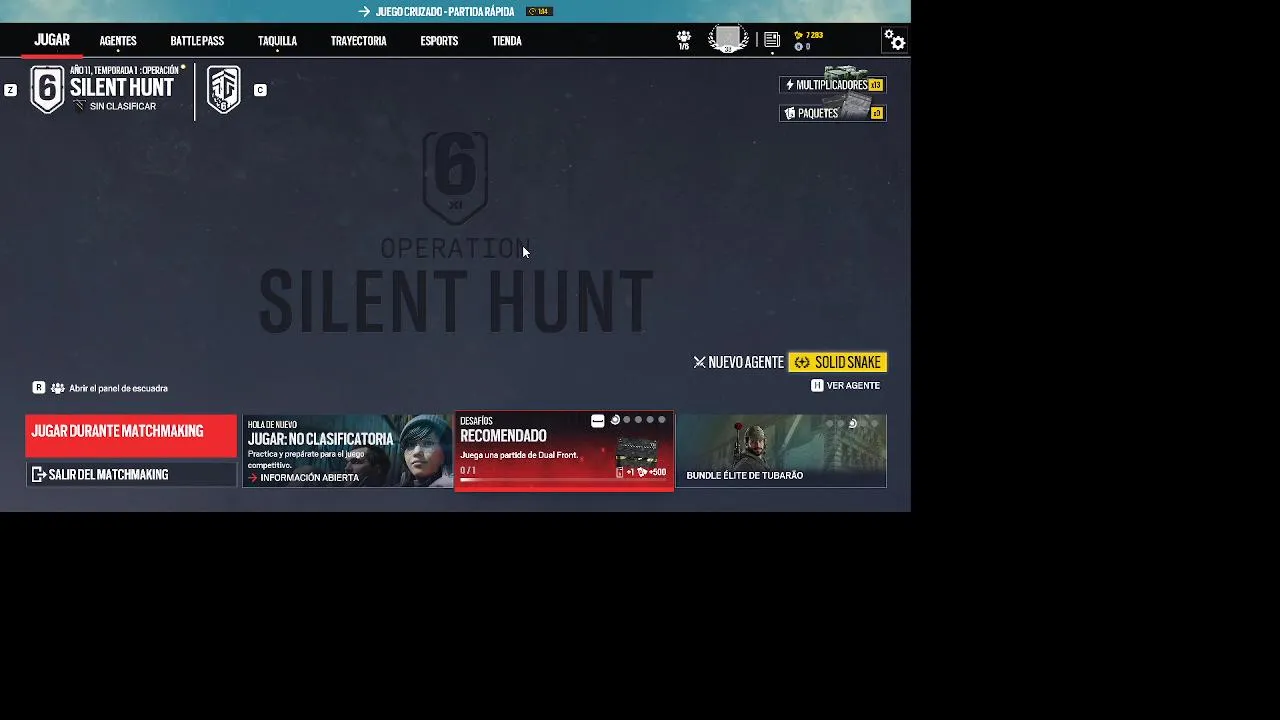Click the C key hint icon
The height and width of the screenshot is (720, 1280).
tap(260, 90)
